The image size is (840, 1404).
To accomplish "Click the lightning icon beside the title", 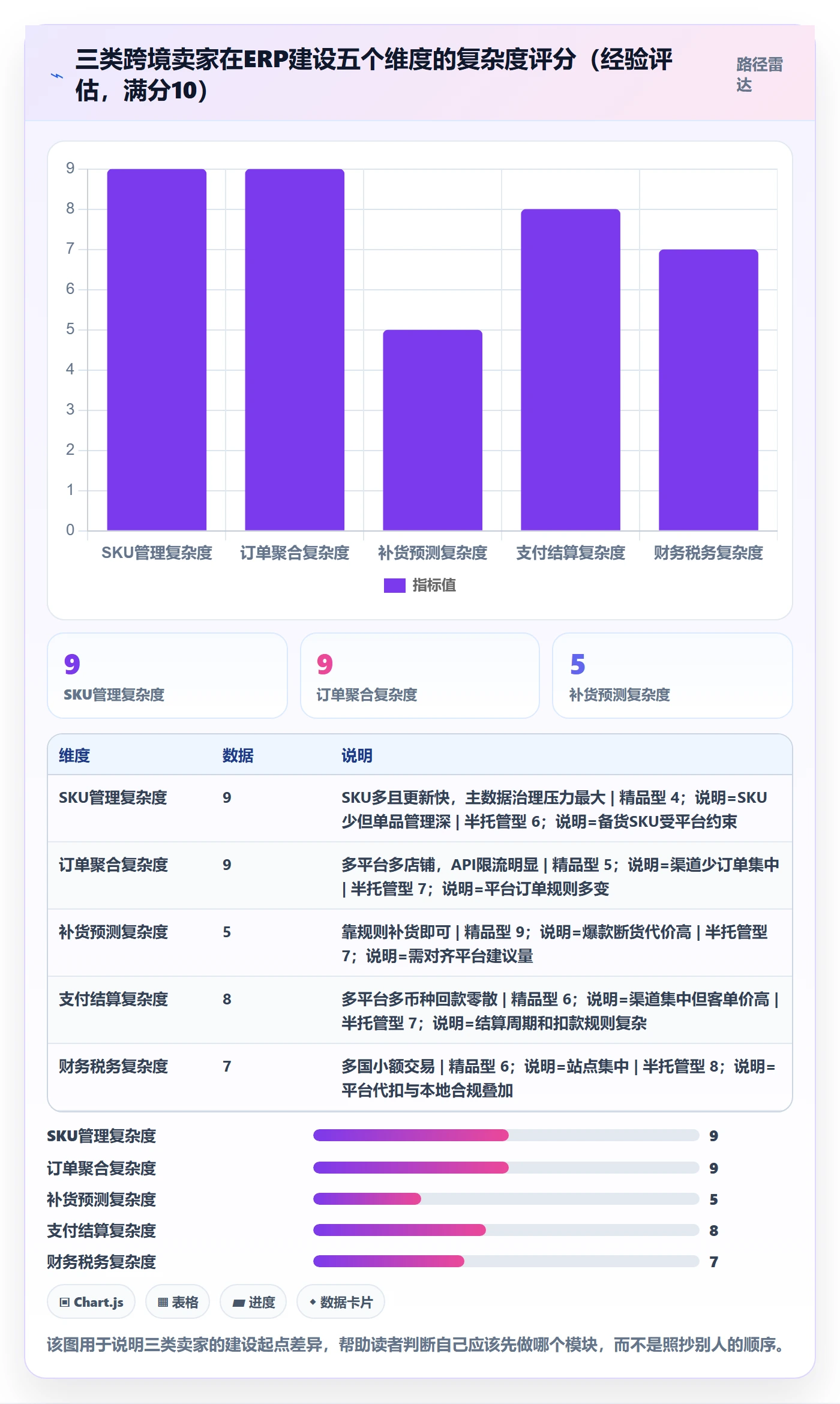I will coord(57,76).
